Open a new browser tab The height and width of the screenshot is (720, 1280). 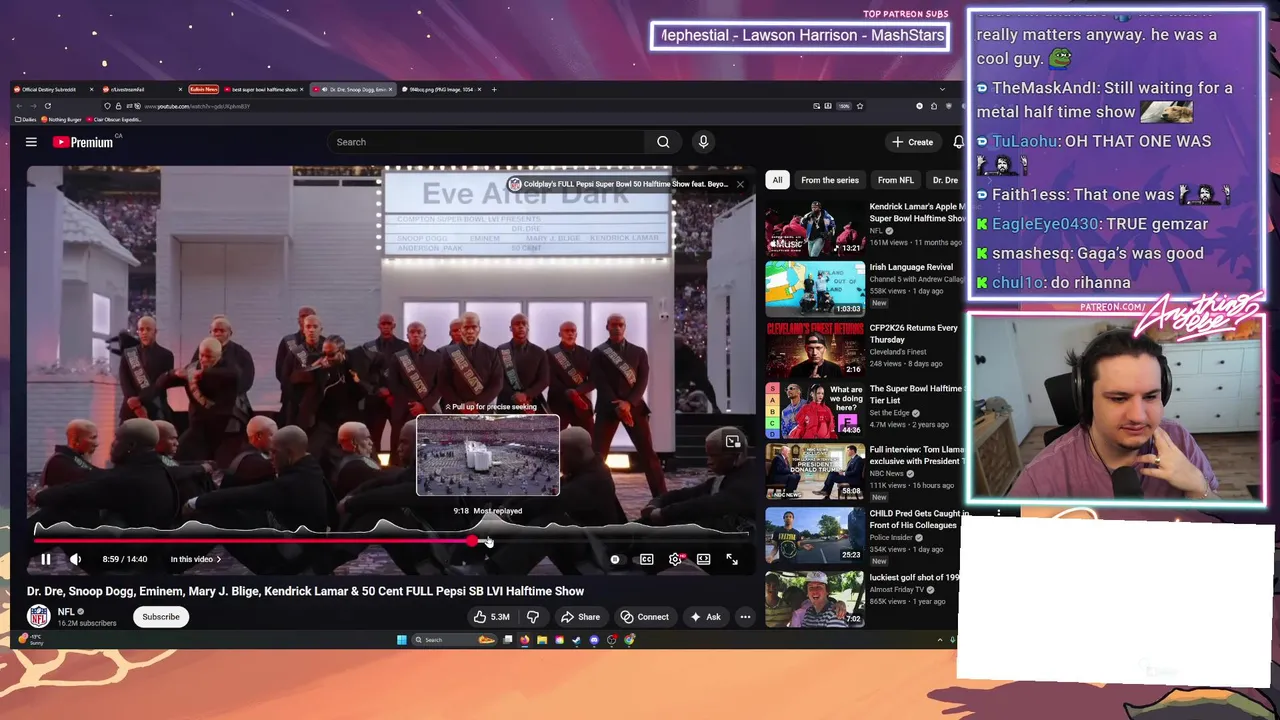pyautogui.click(x=494, y=89)
